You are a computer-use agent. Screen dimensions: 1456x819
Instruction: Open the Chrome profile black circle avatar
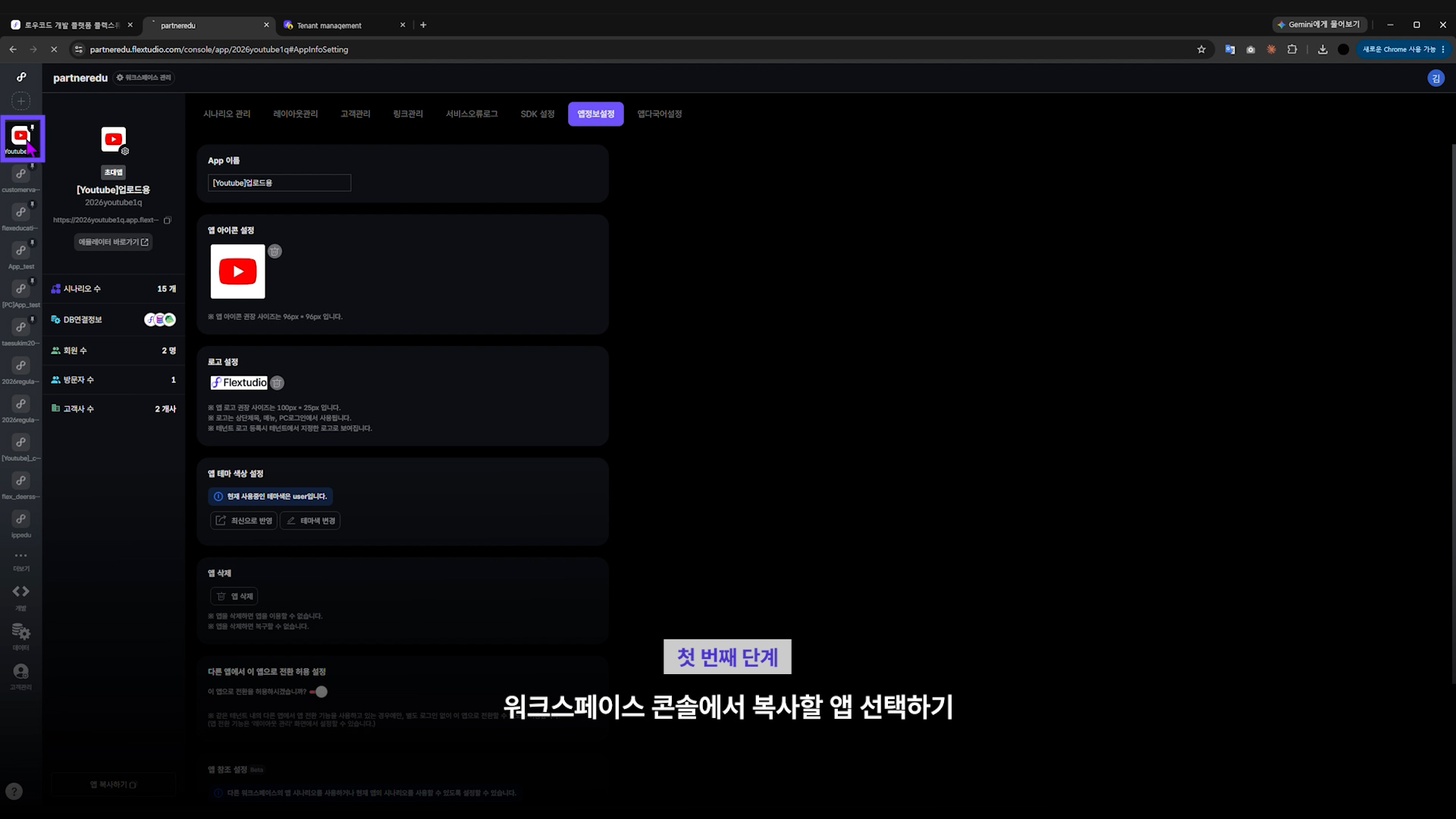tap(1343, 49)
